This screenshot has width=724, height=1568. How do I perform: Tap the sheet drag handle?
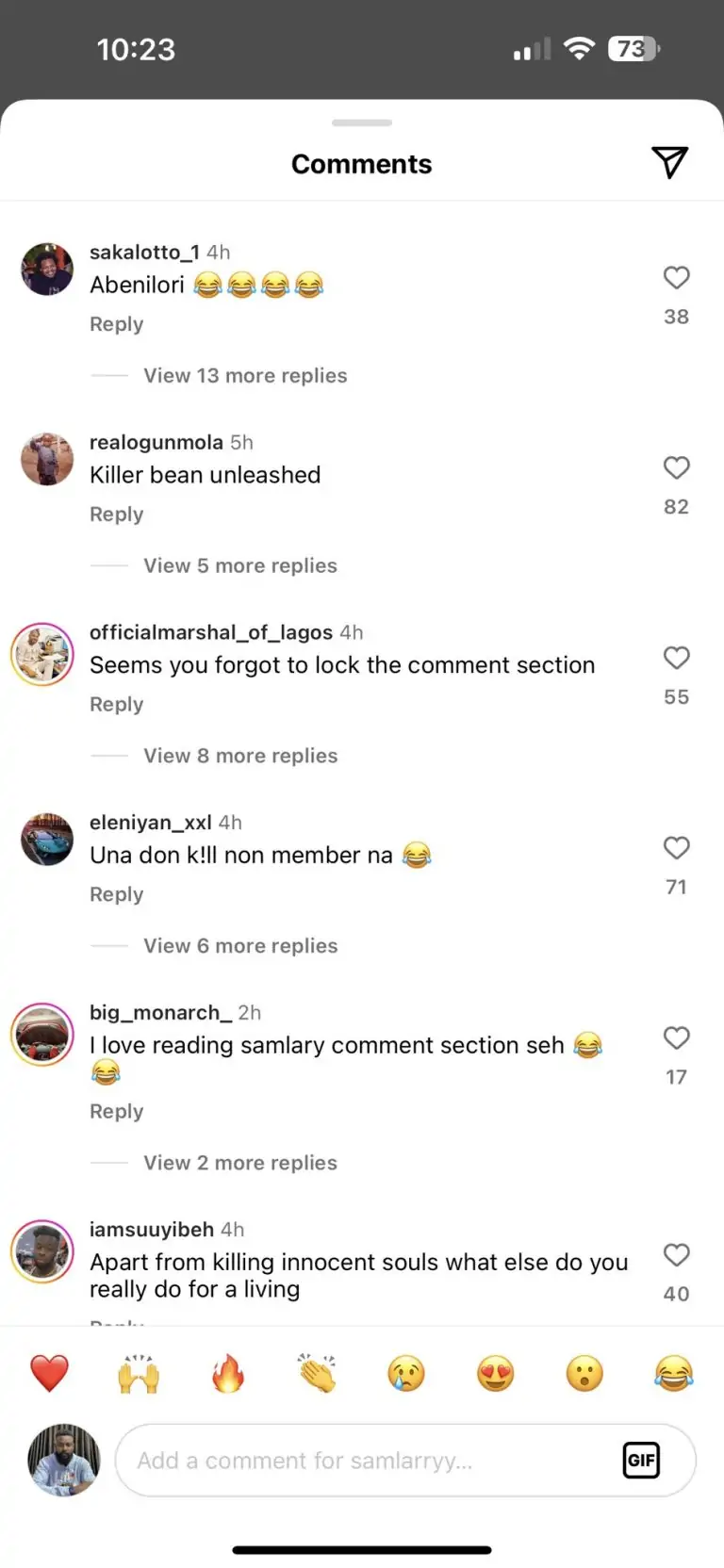[362, 122]
